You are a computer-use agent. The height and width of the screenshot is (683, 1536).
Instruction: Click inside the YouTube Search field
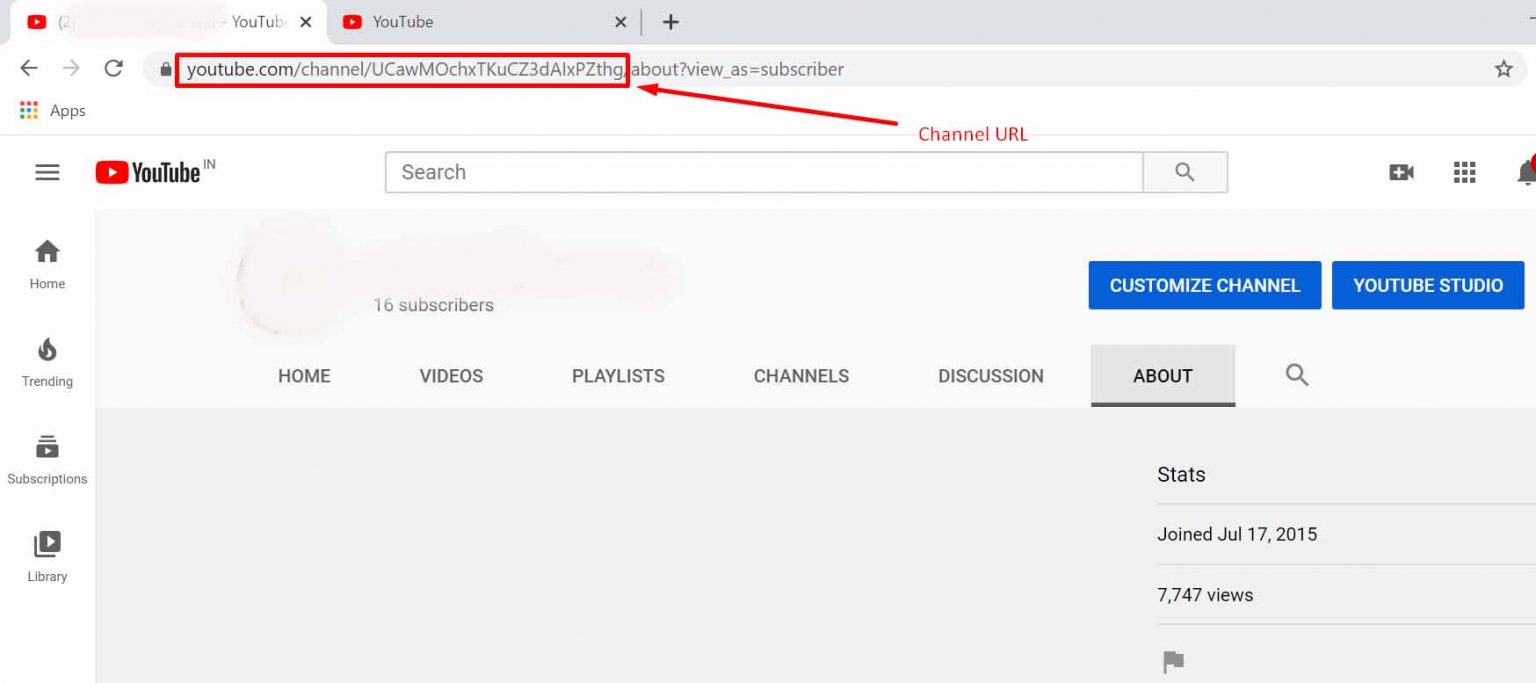tap(764, 172)
